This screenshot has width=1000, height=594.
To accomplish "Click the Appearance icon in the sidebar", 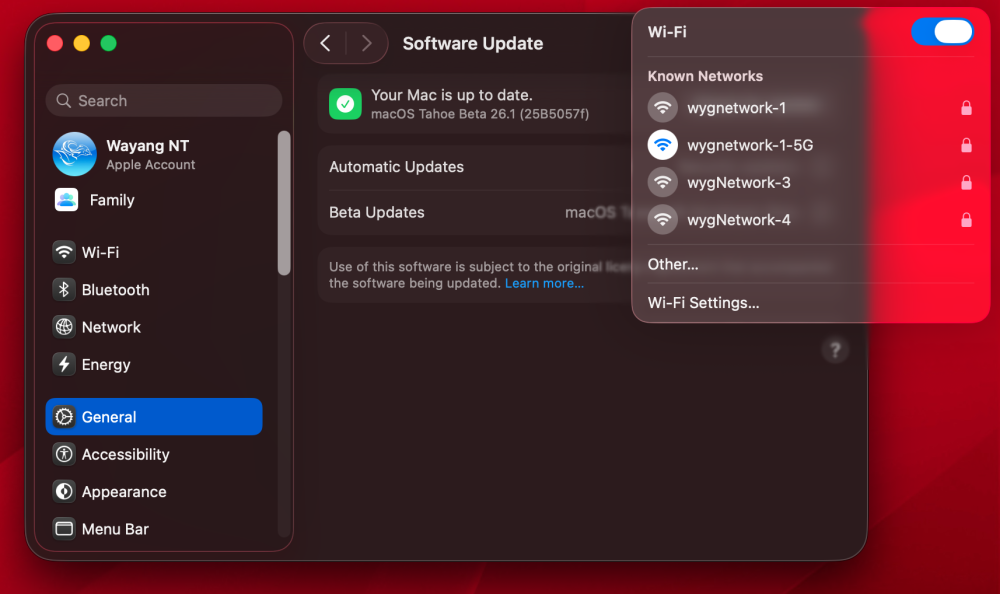I will click(x=64, y=491).
